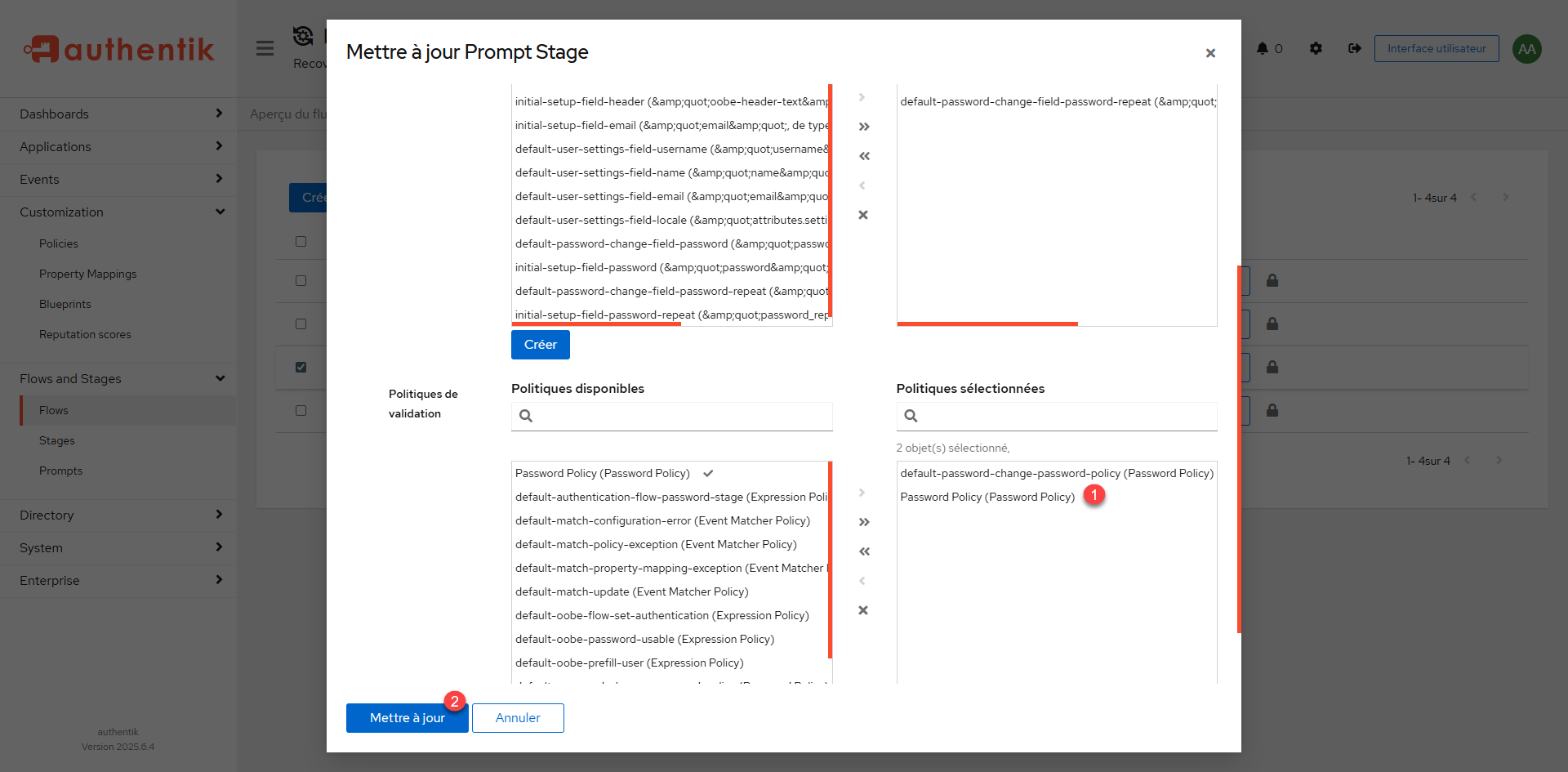Click the X clear icon for validation policies
This screenshot has width=1568, height=772.
coord(863,610)
